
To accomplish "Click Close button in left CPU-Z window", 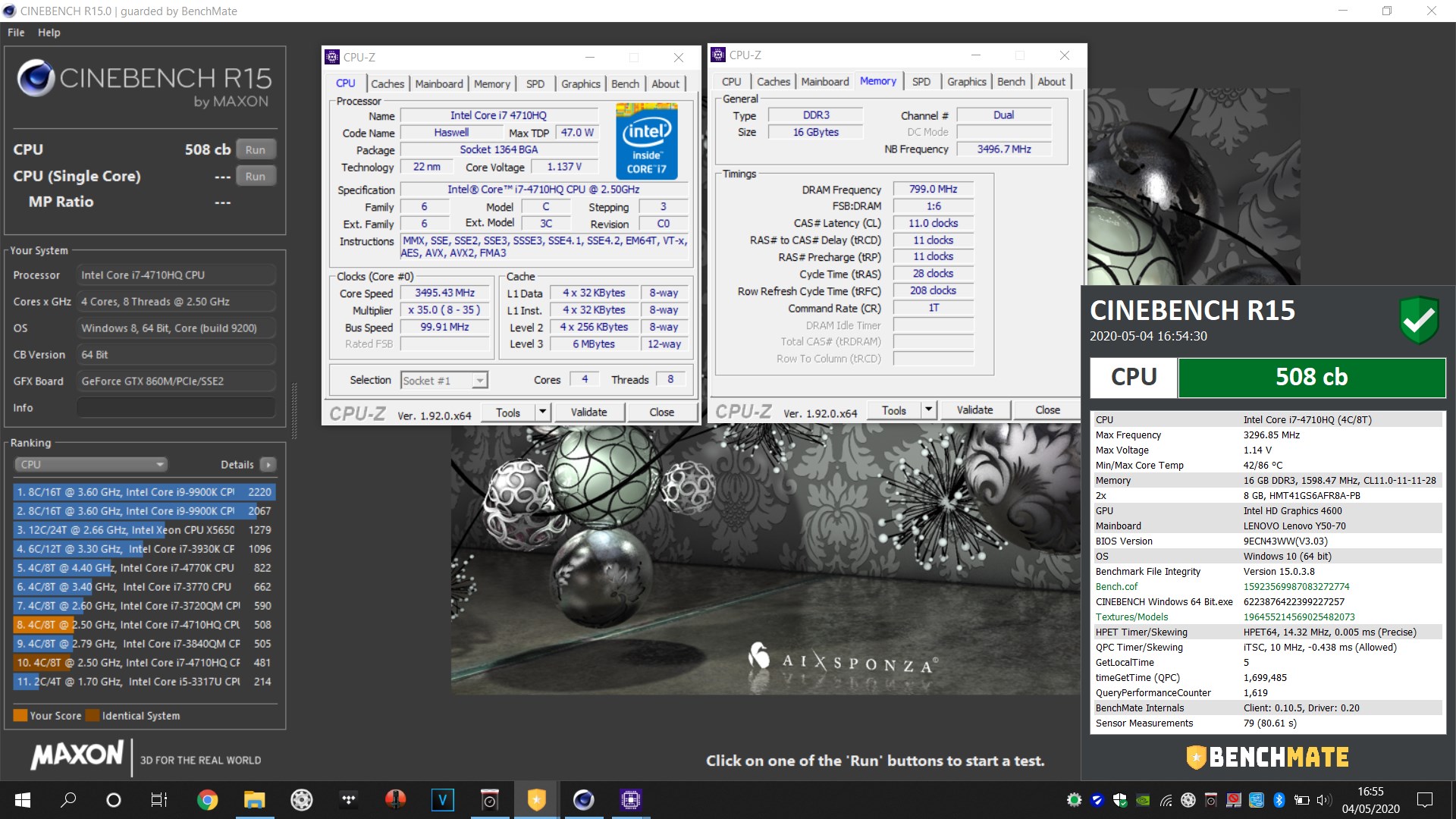I will tap(661, 413).
